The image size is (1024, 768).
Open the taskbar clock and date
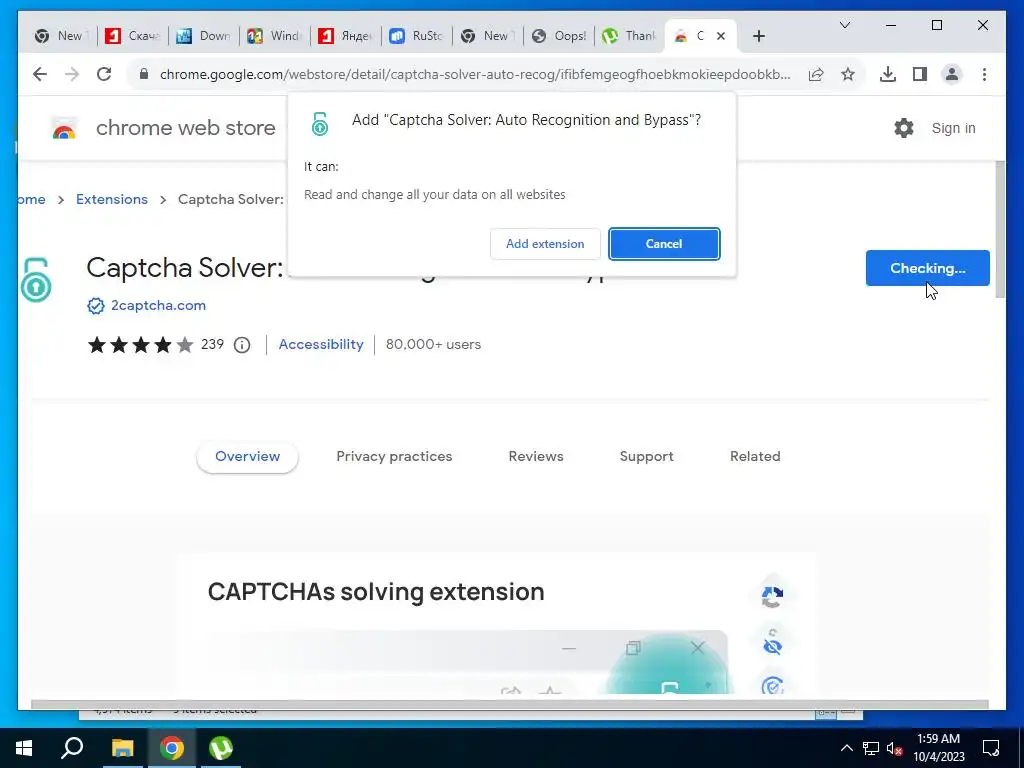(938, 748)
